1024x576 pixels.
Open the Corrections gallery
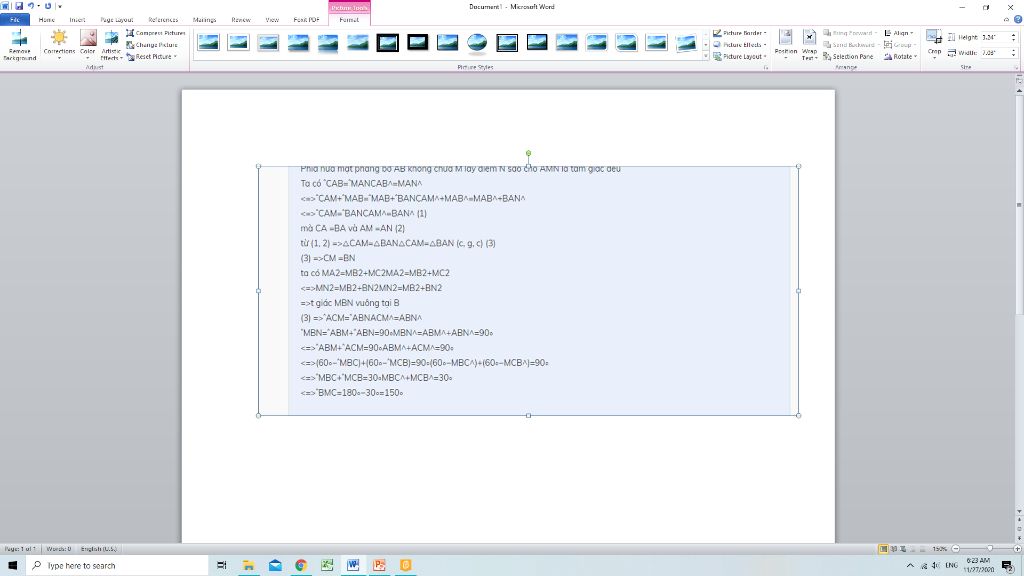coord(59,46)
